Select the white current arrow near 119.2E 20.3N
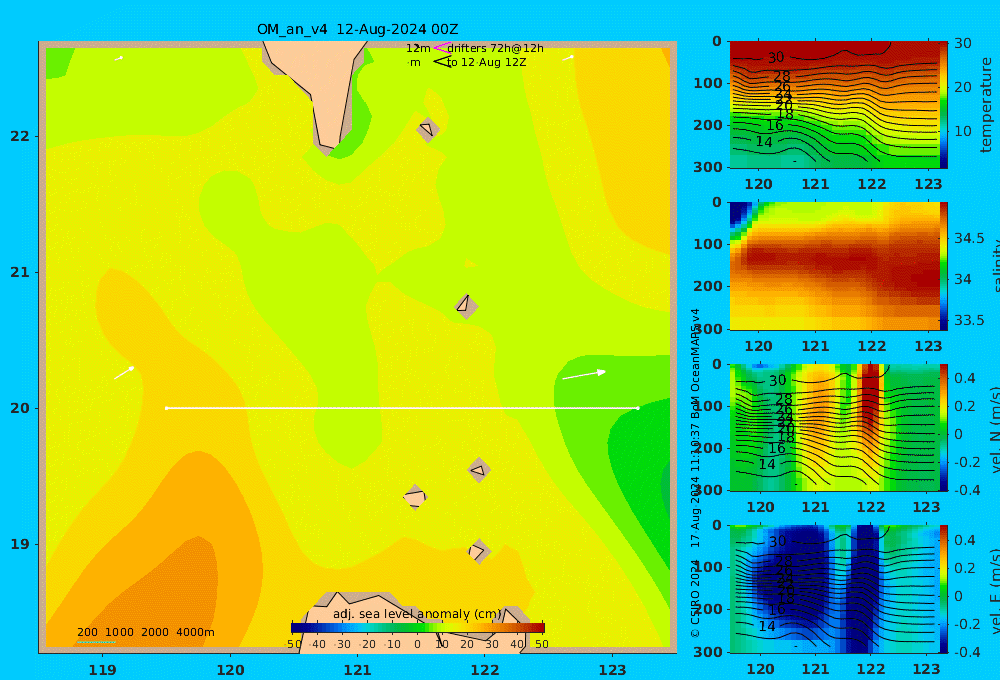Screen dimensions: 1000x680 [x=124, y=373]
